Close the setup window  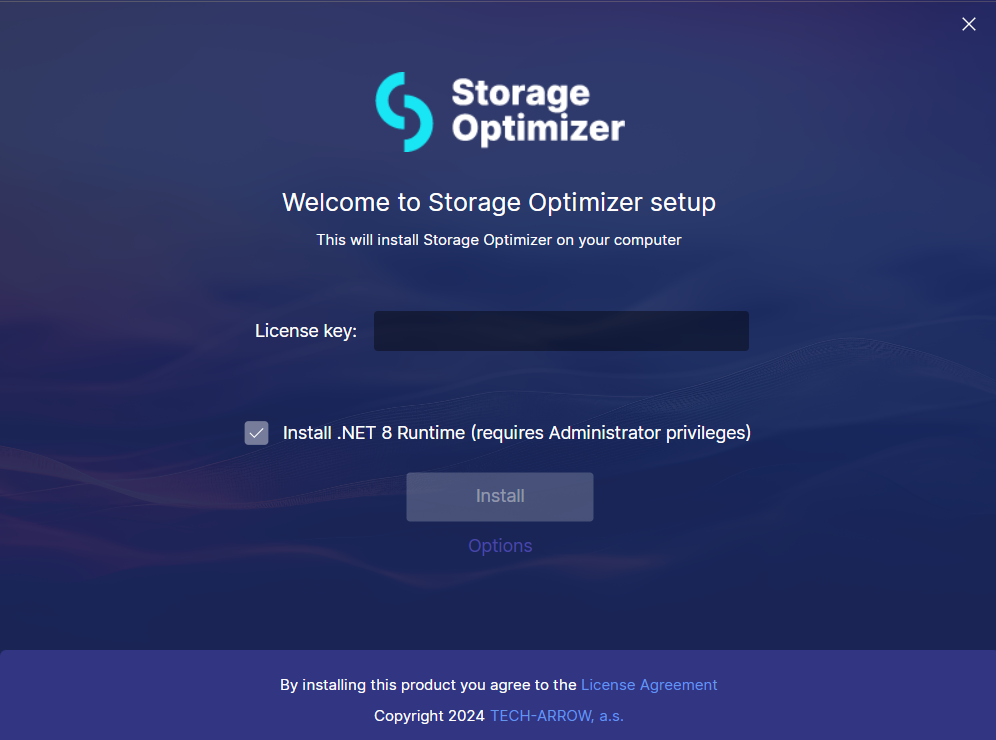[x=968, y=24]
